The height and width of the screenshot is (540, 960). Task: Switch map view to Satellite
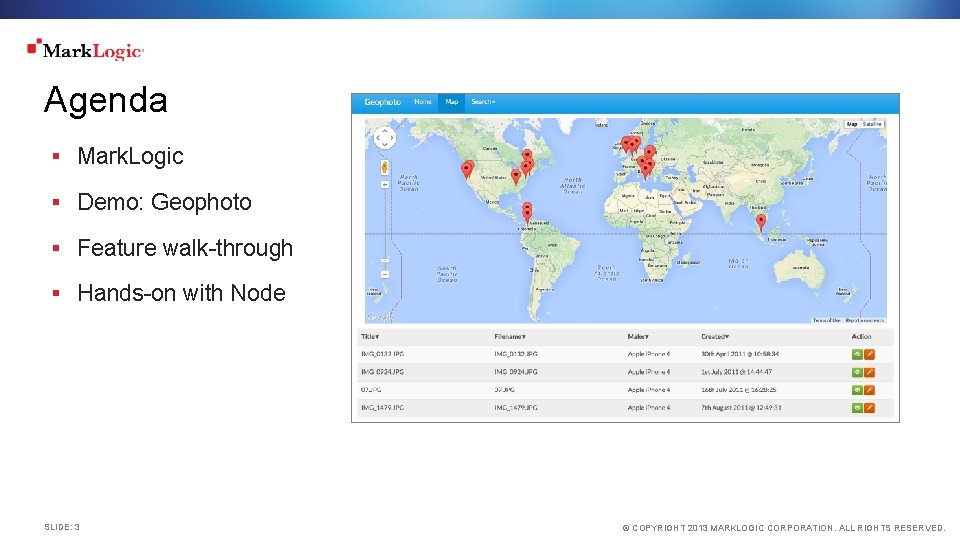point(872,124)
